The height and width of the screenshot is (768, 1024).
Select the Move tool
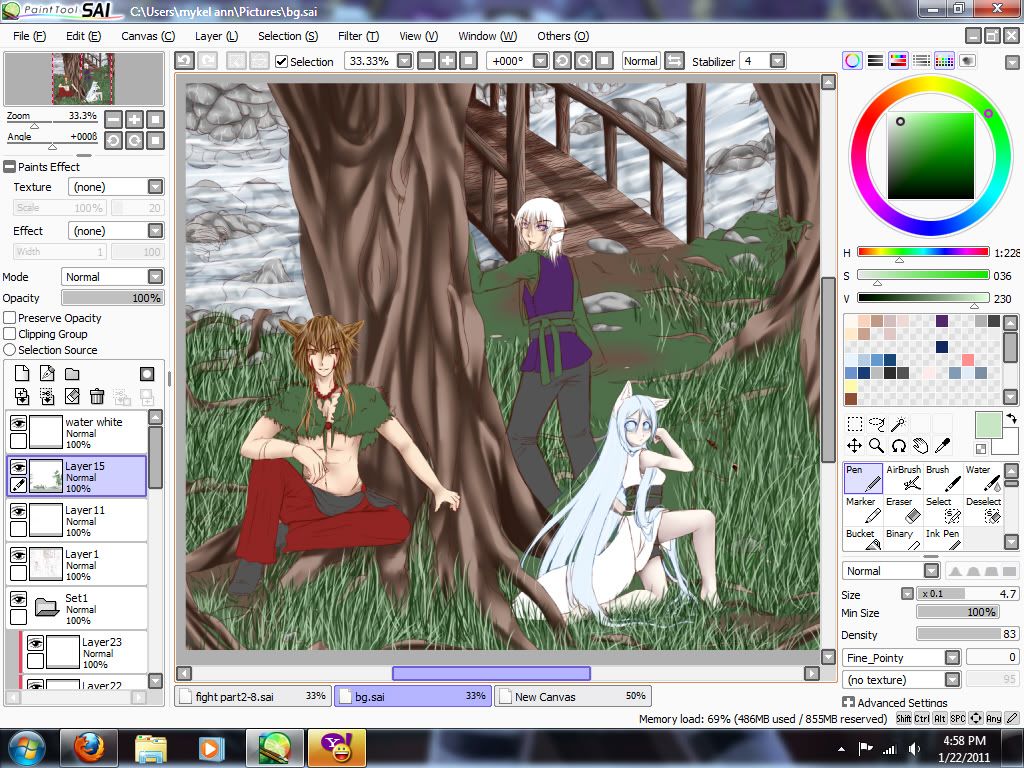854,445
